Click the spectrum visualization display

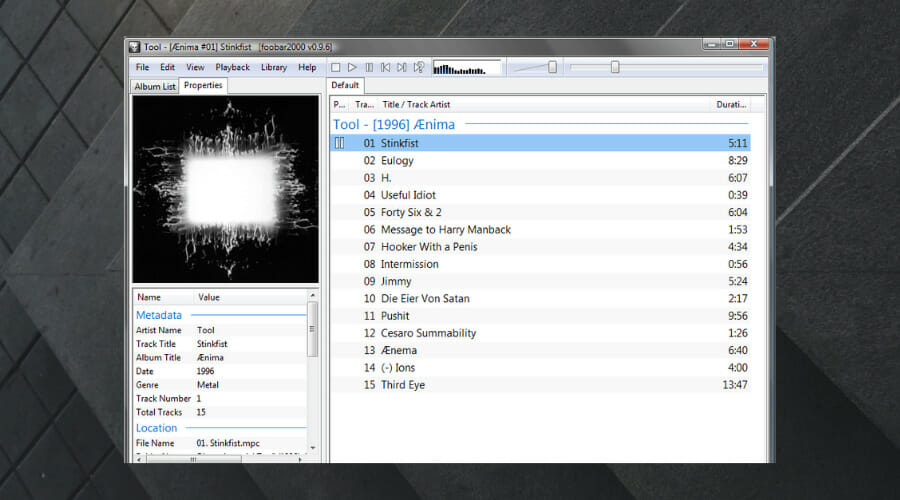pos(467,68)
